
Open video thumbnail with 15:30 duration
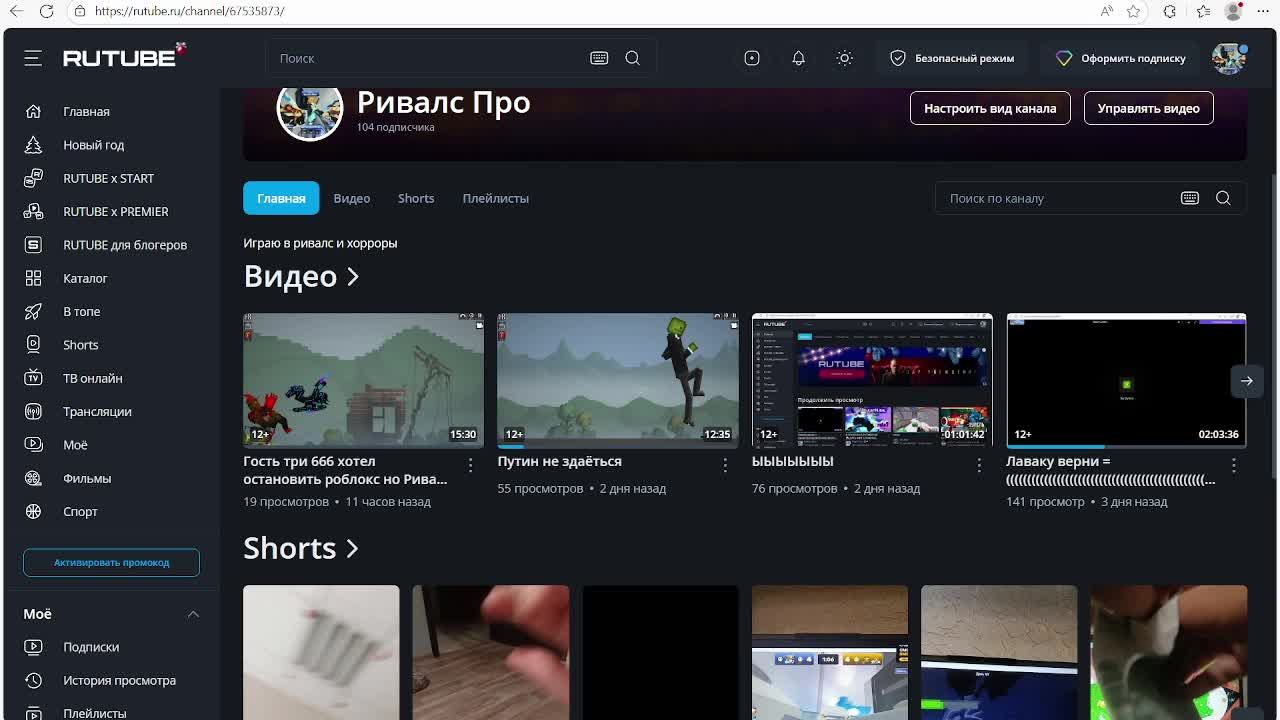pos(363,380)
